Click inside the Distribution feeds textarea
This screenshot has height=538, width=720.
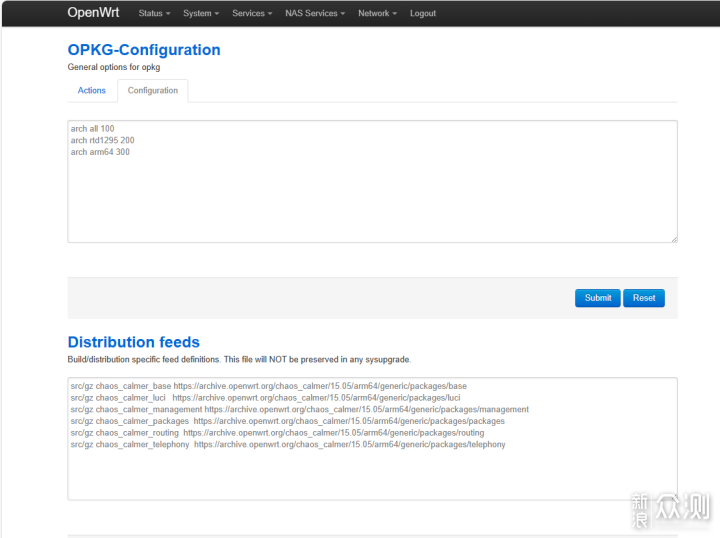[372, 438]
